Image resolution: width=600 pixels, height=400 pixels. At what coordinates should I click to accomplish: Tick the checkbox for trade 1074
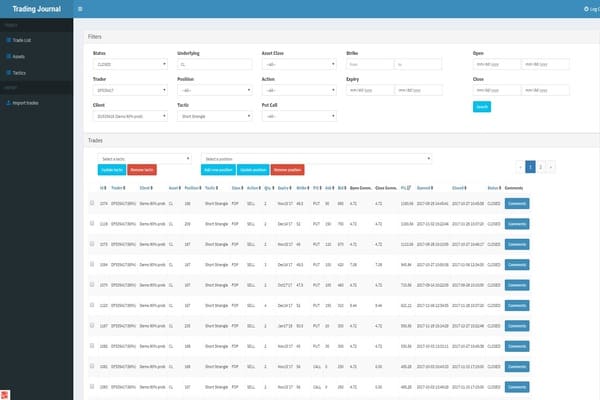point(92,202)
